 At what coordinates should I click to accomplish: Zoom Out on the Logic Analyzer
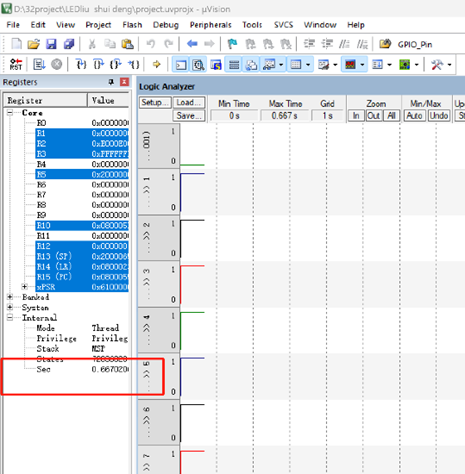pos(374,116)
